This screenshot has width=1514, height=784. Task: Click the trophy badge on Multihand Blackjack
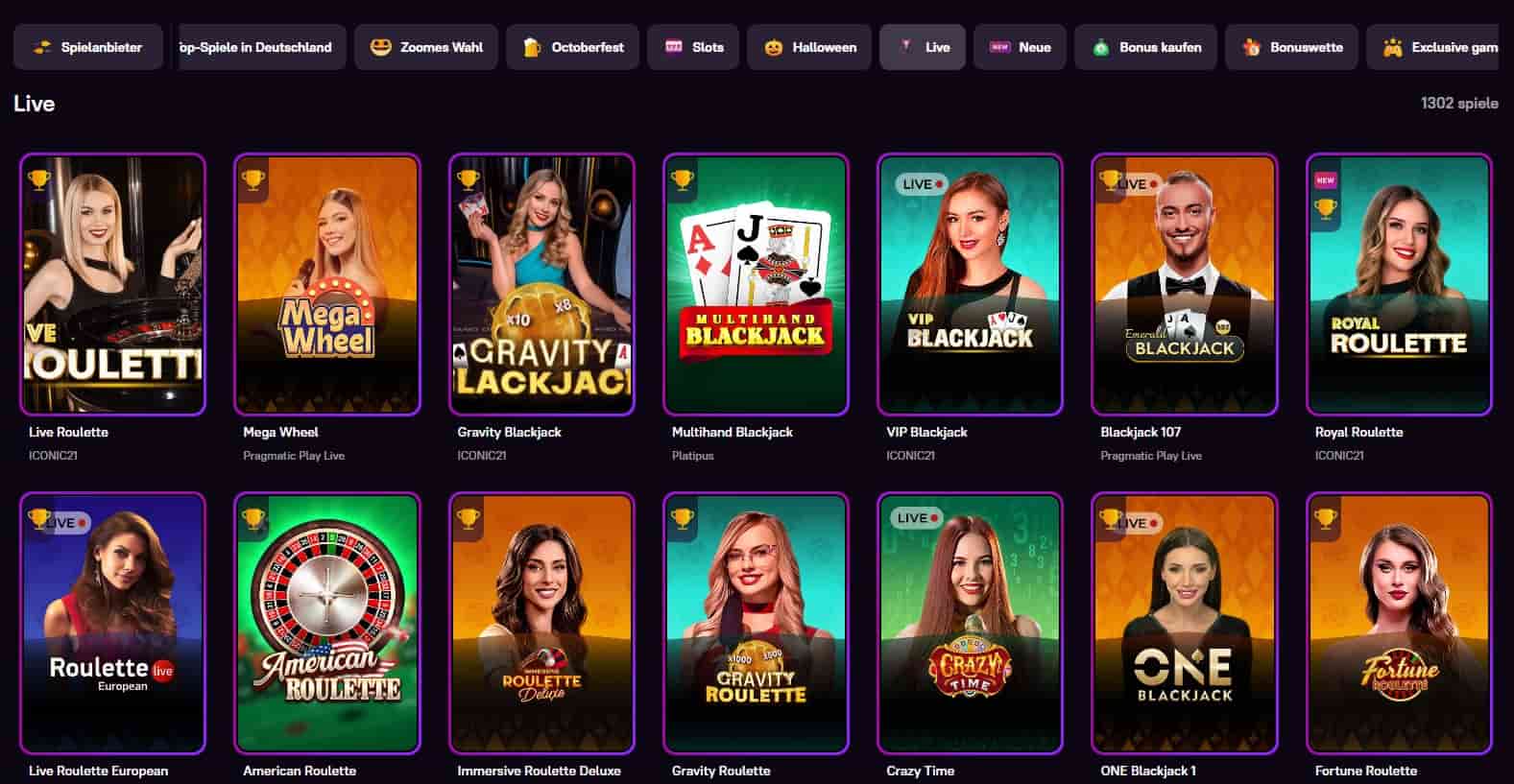point(682,179)
